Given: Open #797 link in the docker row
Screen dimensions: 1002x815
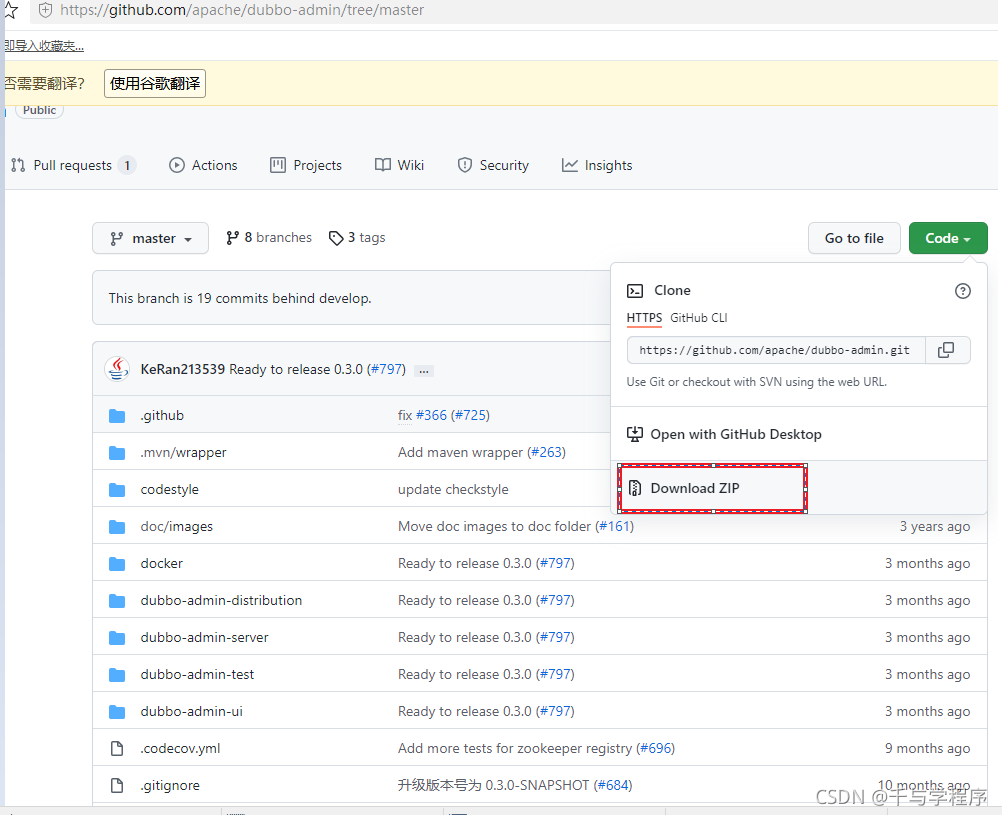Looking at the screenshot, I should pos(555,564).
